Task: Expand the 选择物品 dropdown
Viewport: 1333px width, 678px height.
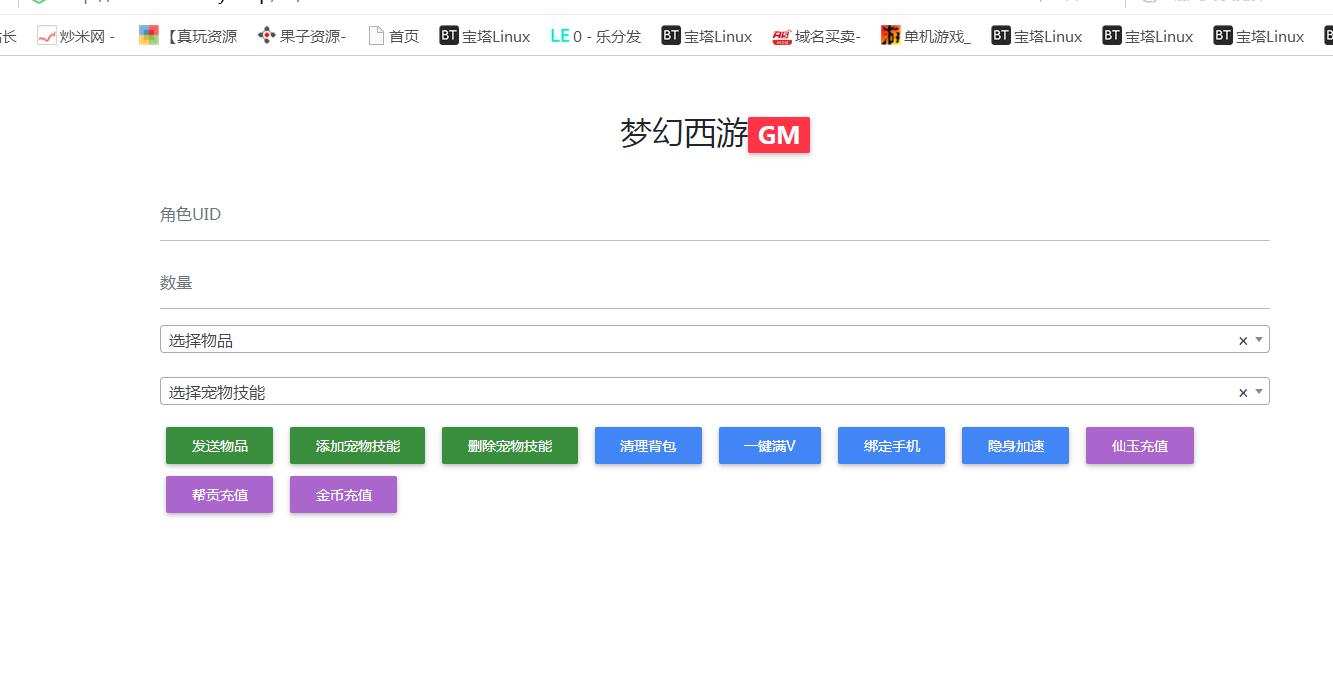Action: click(x=1259, y=340)
